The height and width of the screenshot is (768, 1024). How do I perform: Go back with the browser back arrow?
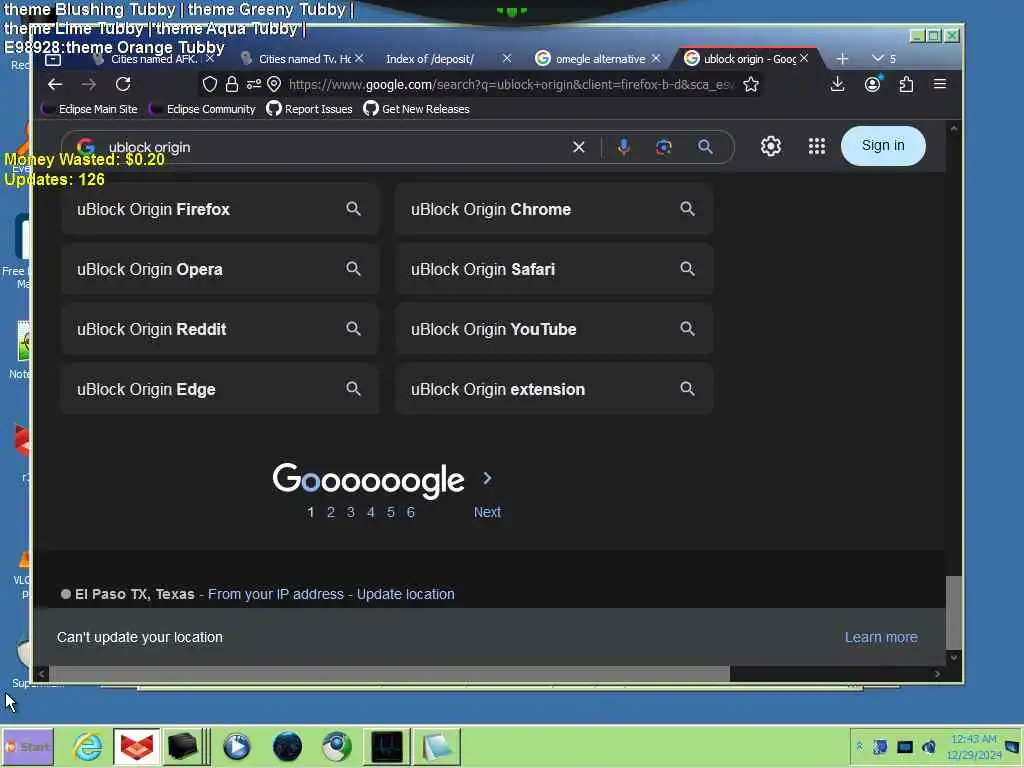pos(55,84)
